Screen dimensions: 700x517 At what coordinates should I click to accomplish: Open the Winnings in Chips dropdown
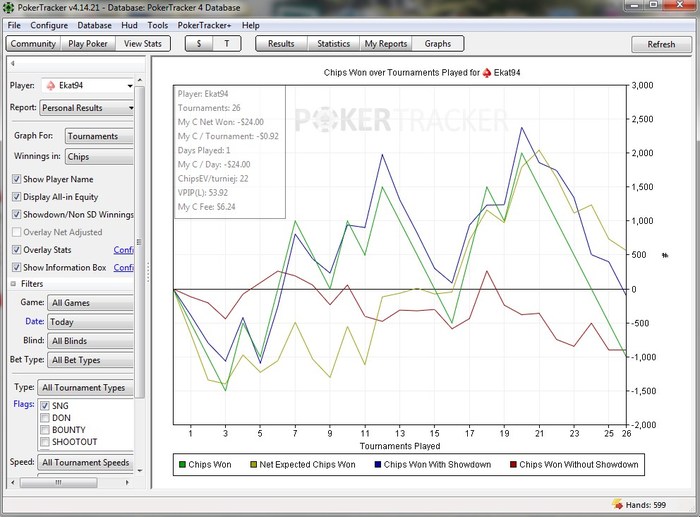tap(99, 157)
